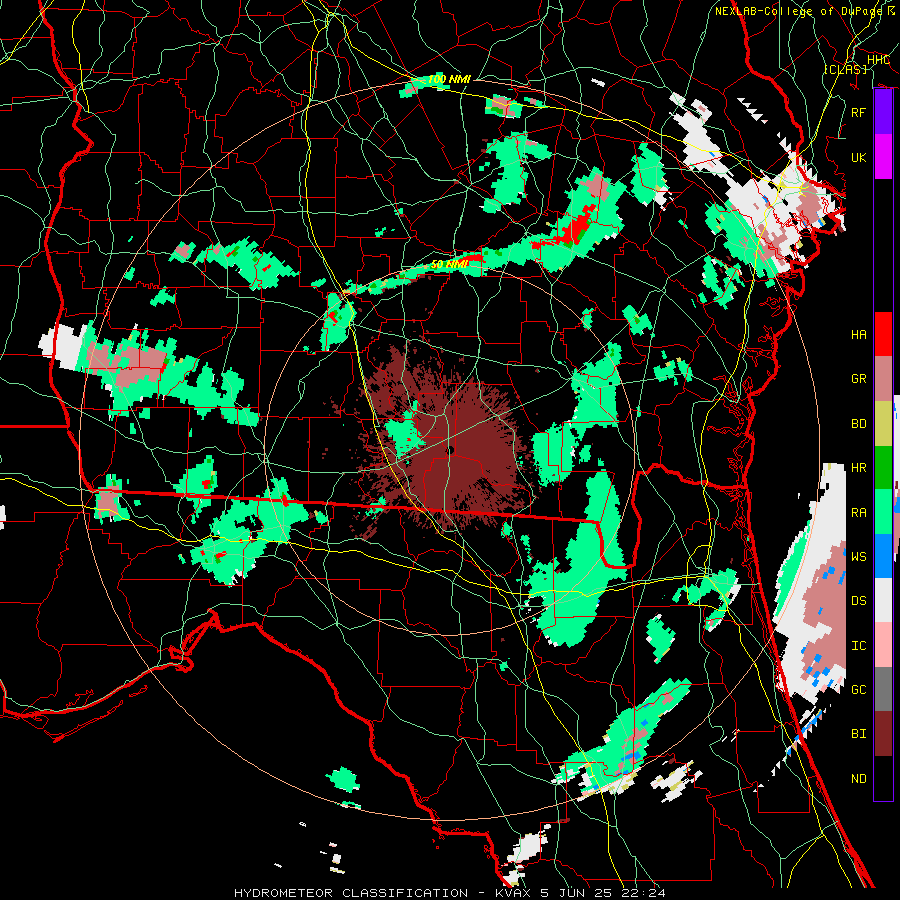Click the ND legend label

coord(858,779)
